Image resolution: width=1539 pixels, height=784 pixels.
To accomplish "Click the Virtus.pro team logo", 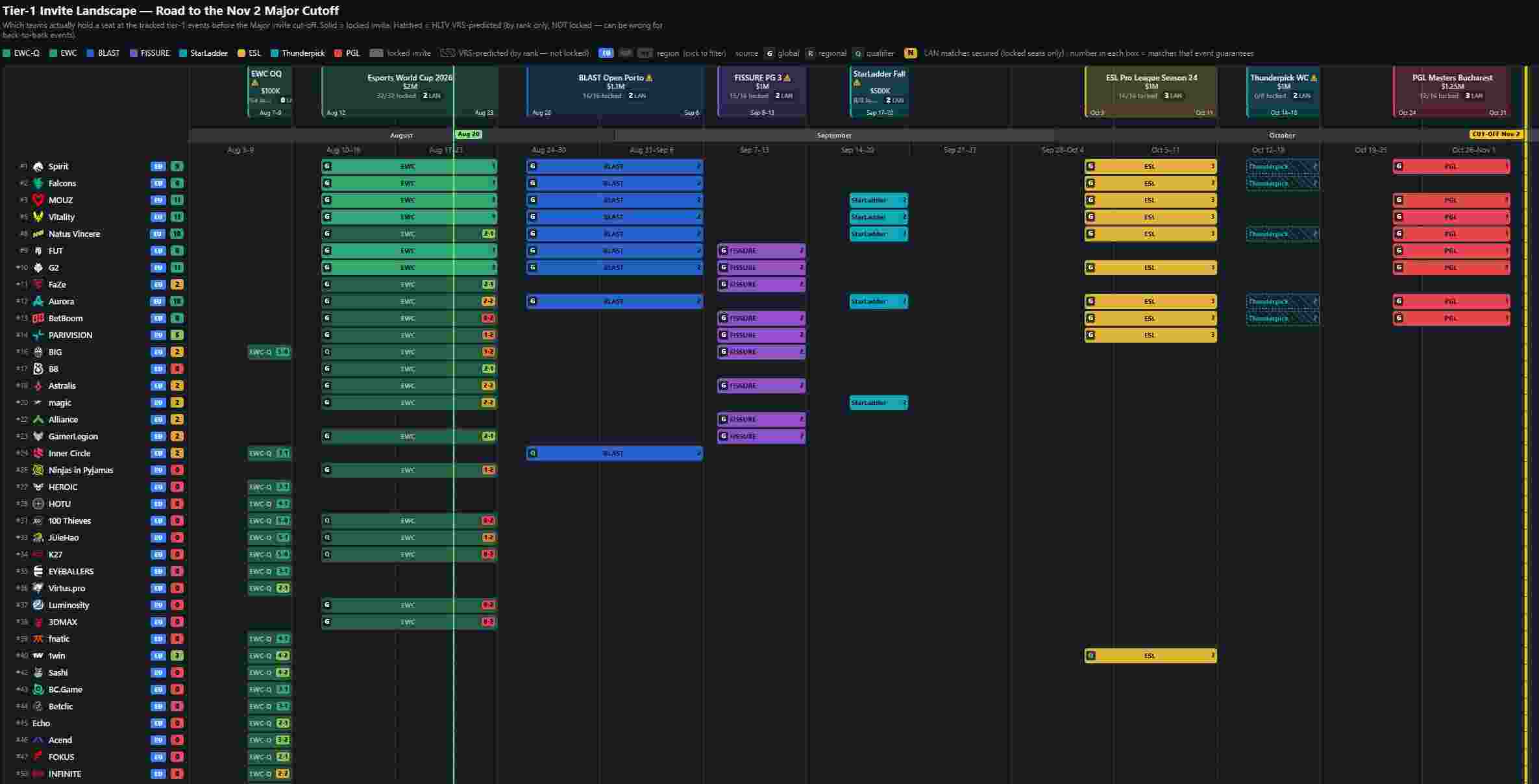I will 38,589.
